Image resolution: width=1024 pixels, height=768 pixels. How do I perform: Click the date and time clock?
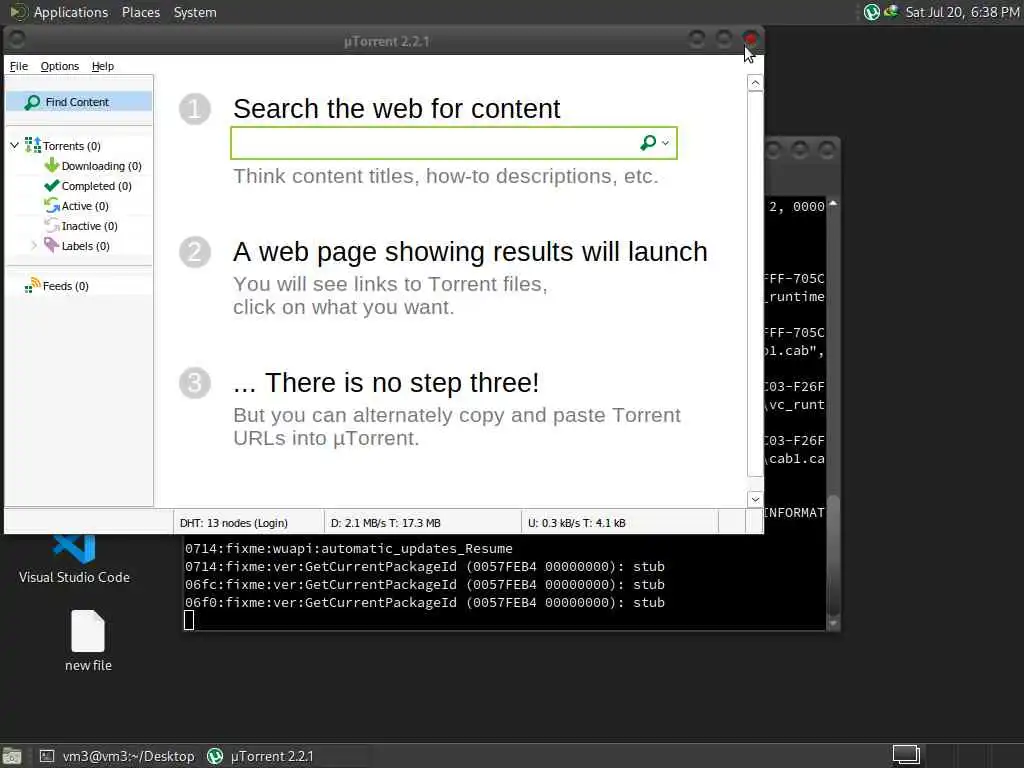[962, 12]
